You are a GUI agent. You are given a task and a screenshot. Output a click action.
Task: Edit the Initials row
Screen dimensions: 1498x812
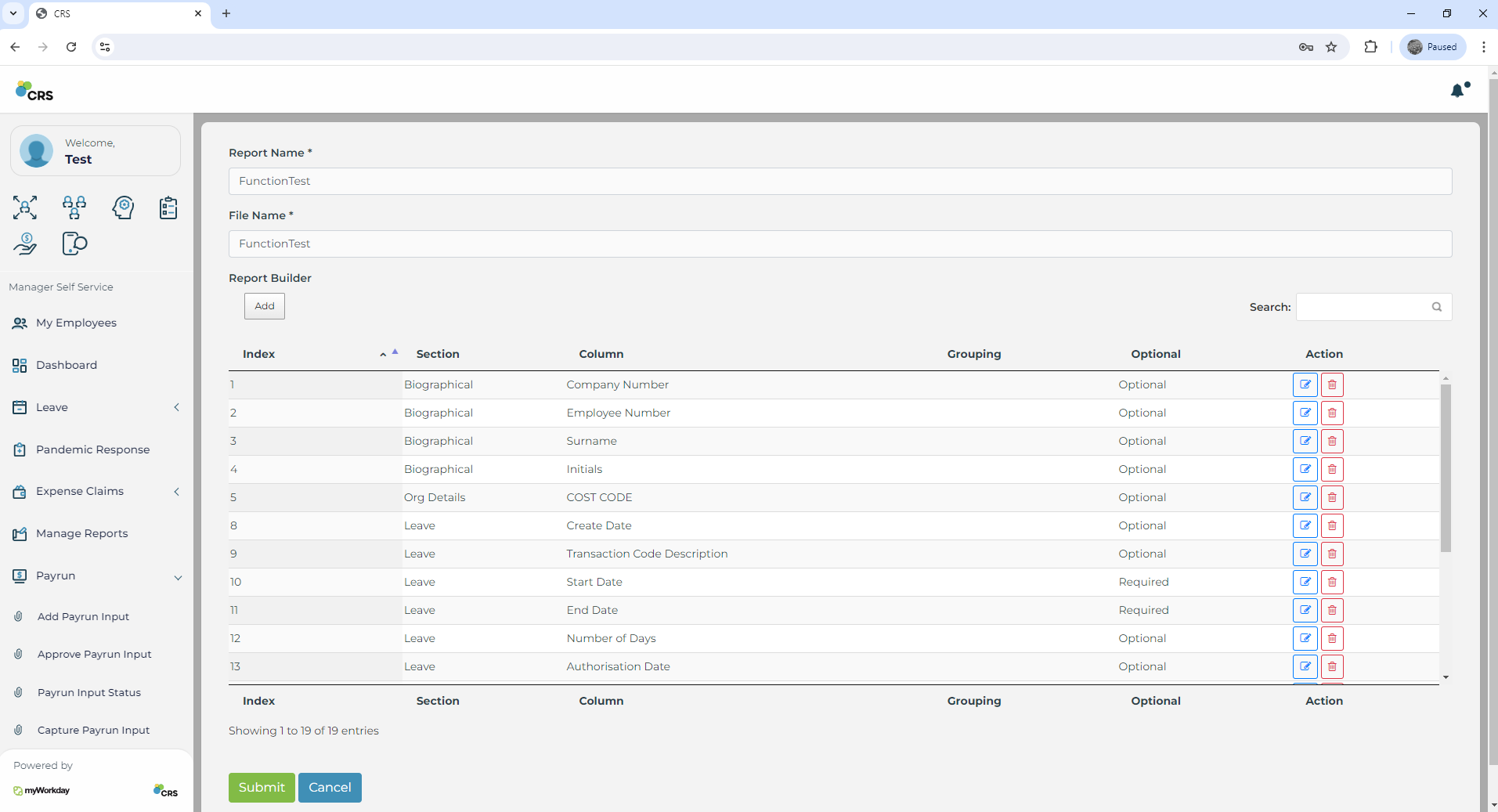point(1305,469)
